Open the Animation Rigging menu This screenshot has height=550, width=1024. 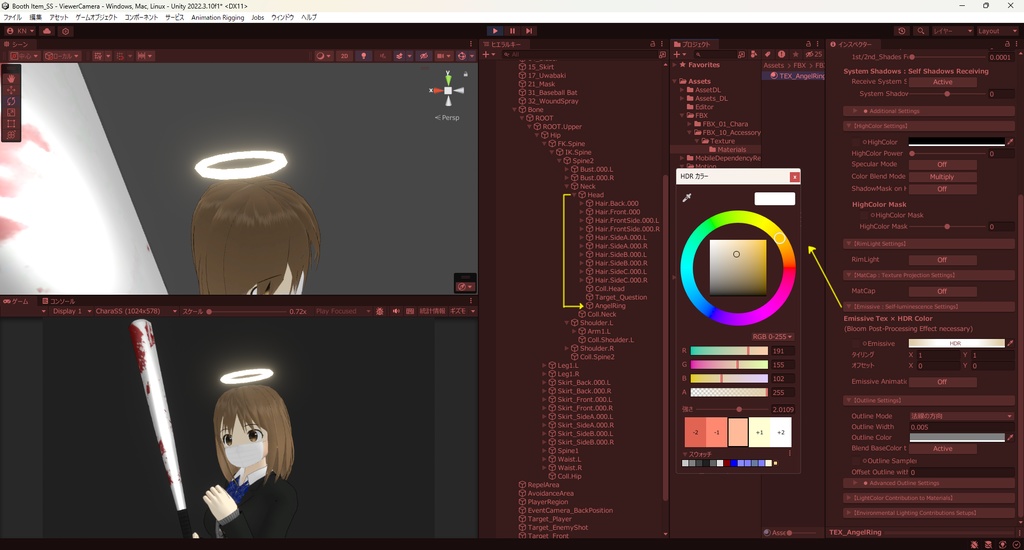217,18
